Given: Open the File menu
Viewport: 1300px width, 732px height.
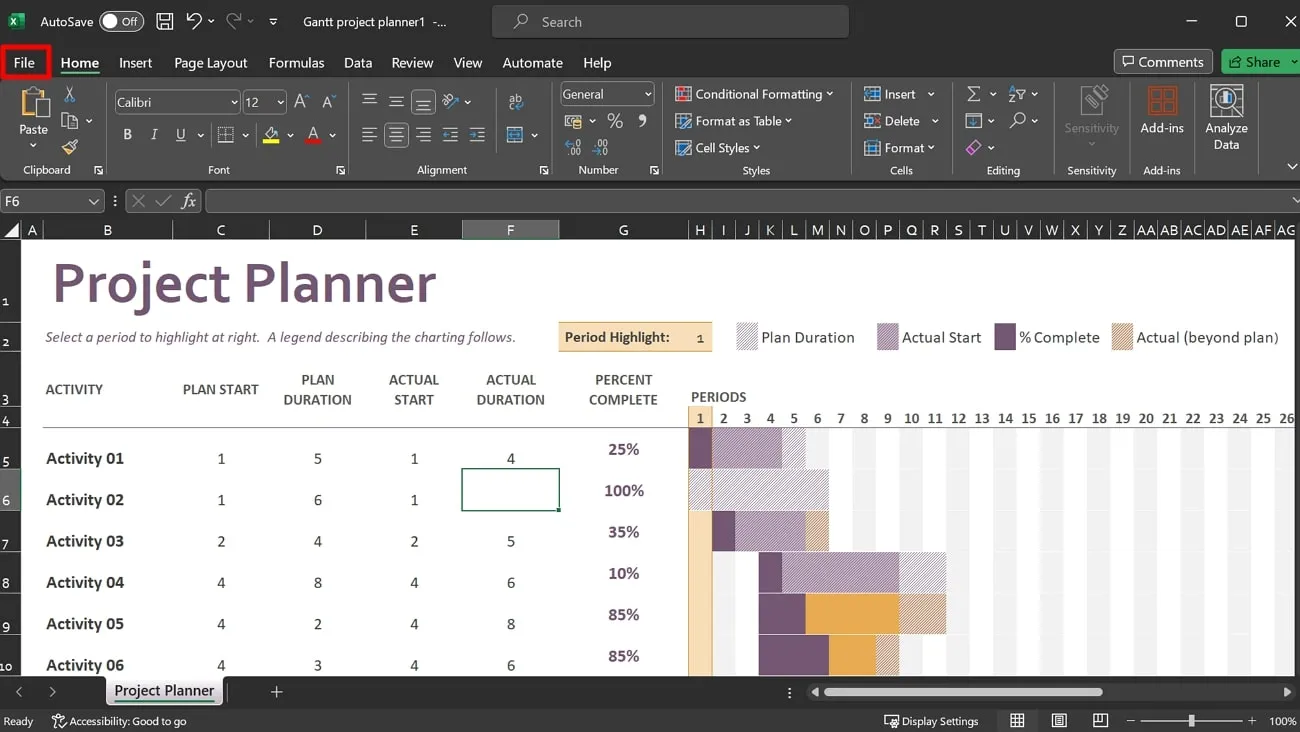Looking at the screenshot, I should [24, 62].
